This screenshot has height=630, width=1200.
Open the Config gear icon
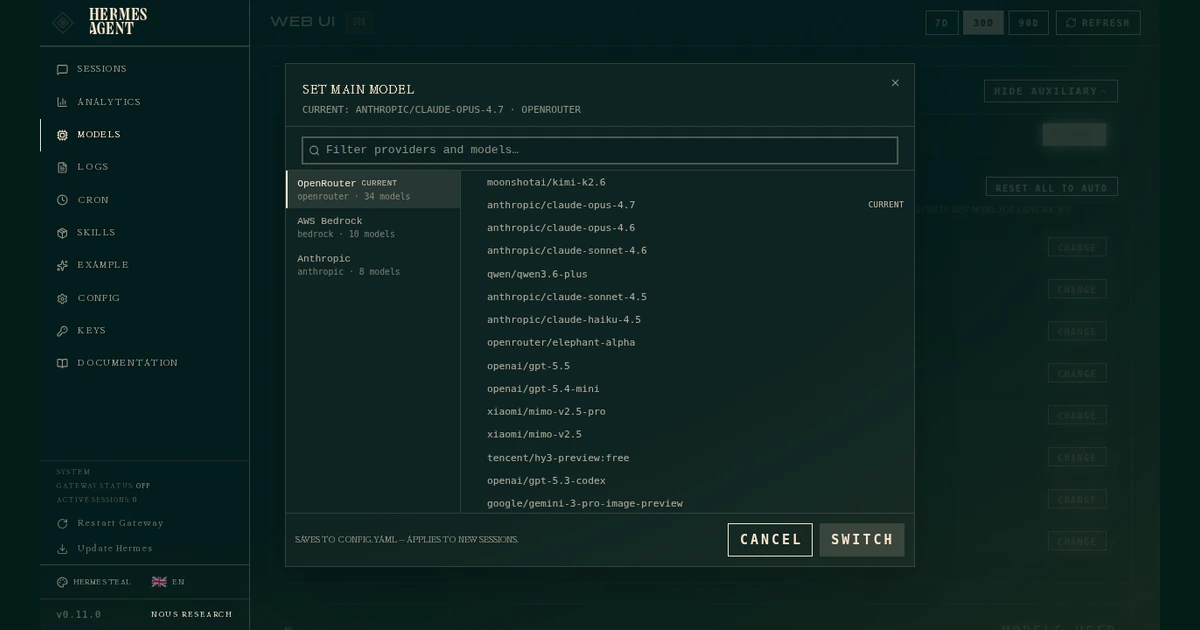pyautogui.click(x=62, y=298)
